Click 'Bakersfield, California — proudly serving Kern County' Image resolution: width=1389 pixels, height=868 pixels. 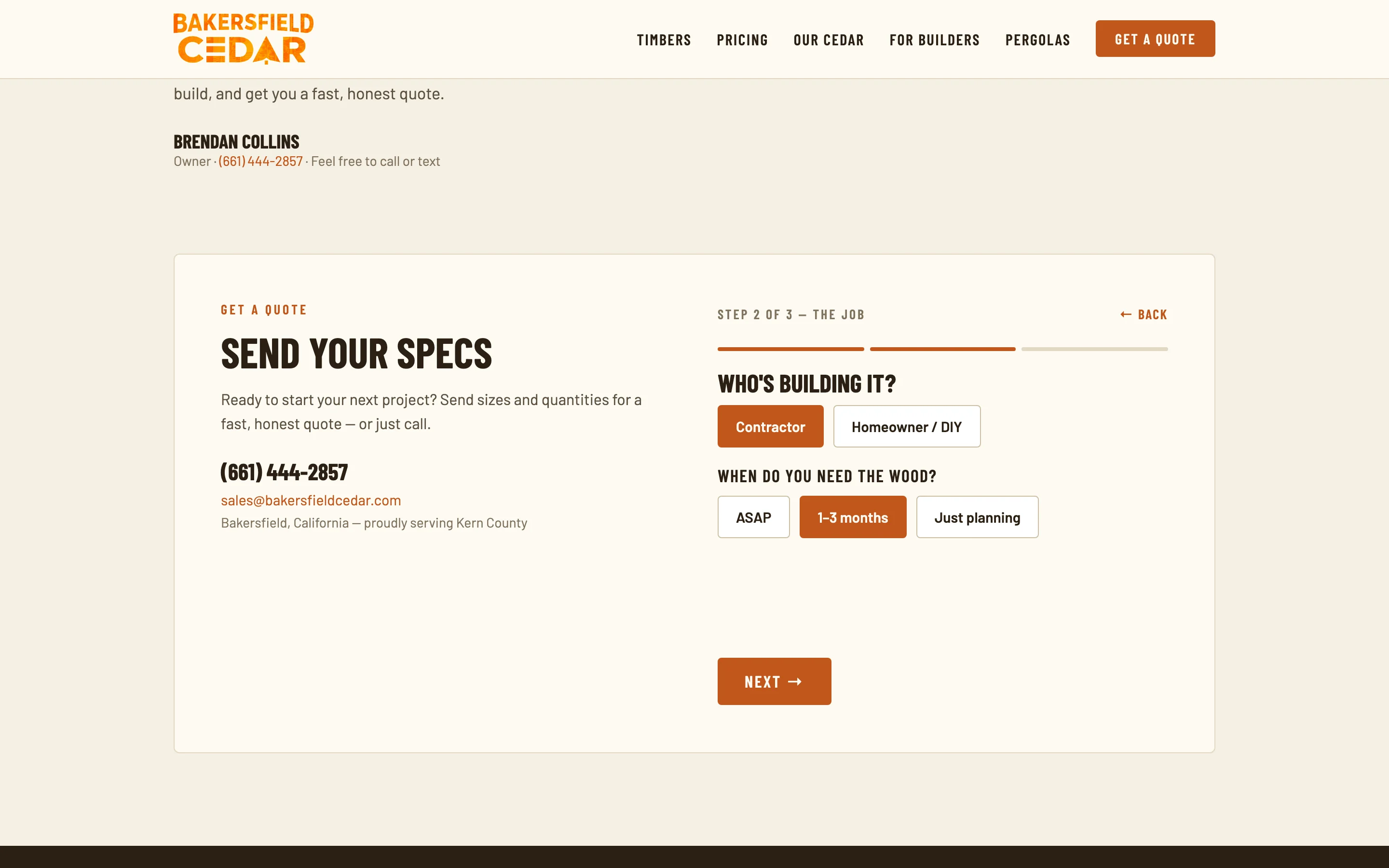374,523
